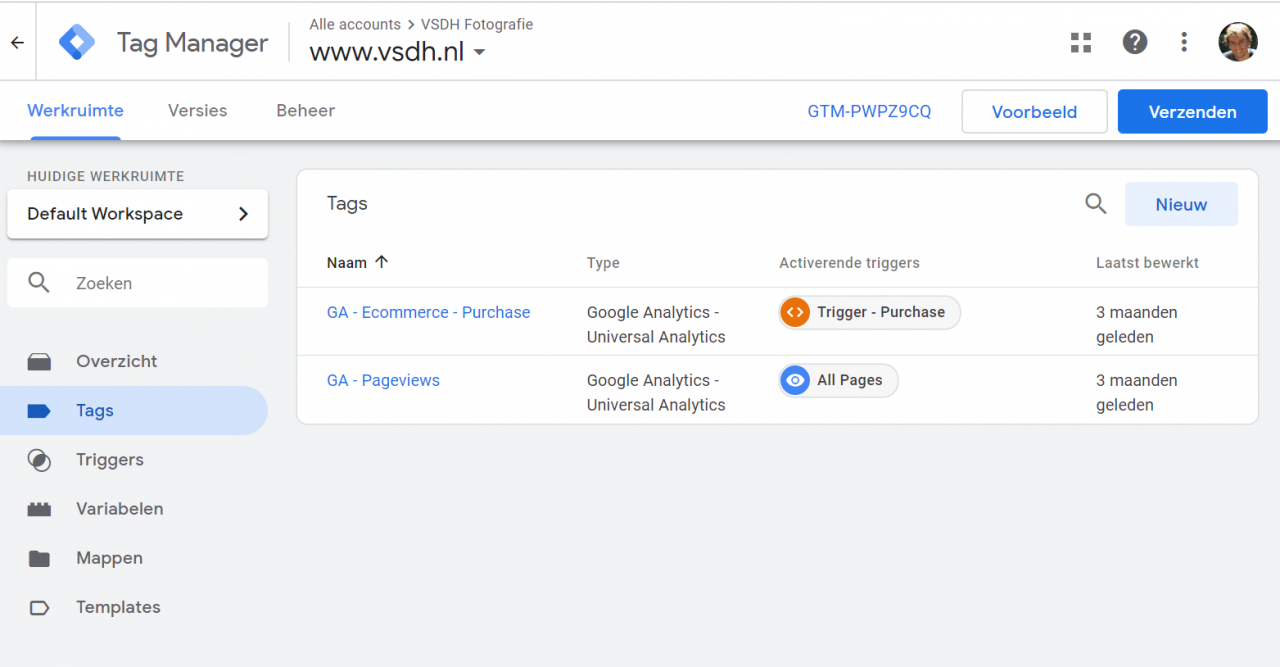The height and width of the screenshot is (667, 1280).
Task: Click the magnifier icon in Zoeken box
Action: (x=39, y=283)
